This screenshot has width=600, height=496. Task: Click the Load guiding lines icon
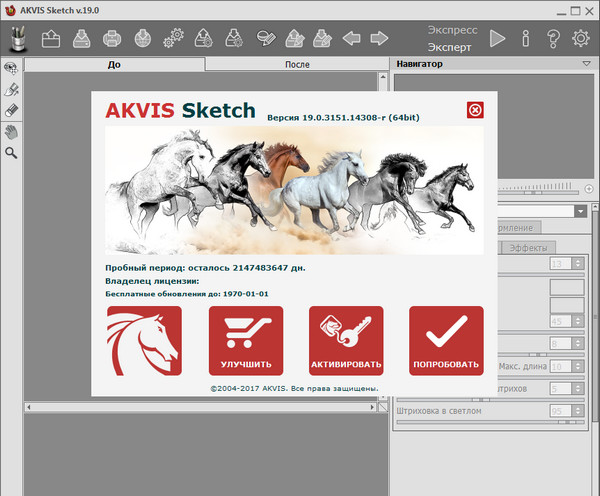[x=295, y=39]
